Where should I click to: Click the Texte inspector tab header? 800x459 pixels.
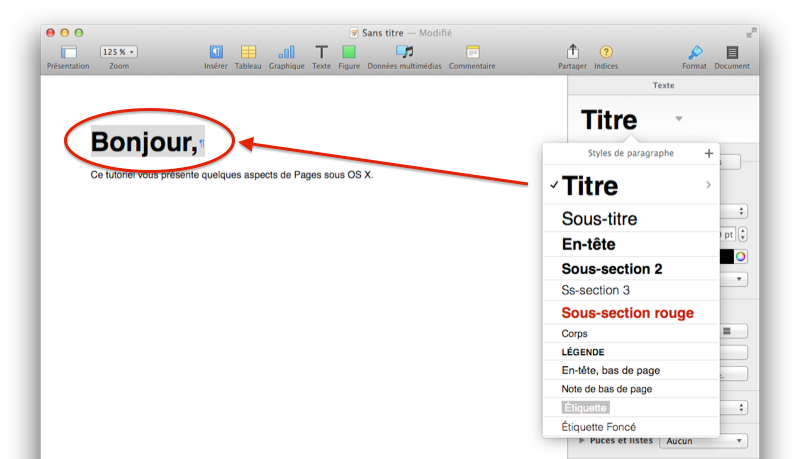point(663,85)
